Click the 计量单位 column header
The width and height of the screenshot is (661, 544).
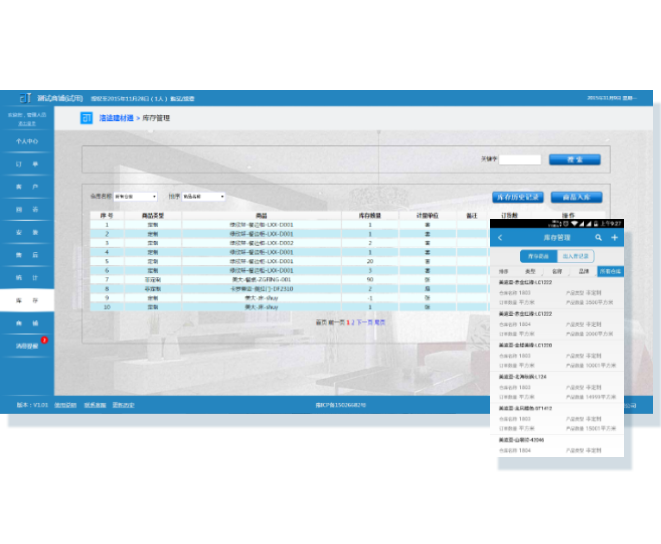[x=427, y=215]
